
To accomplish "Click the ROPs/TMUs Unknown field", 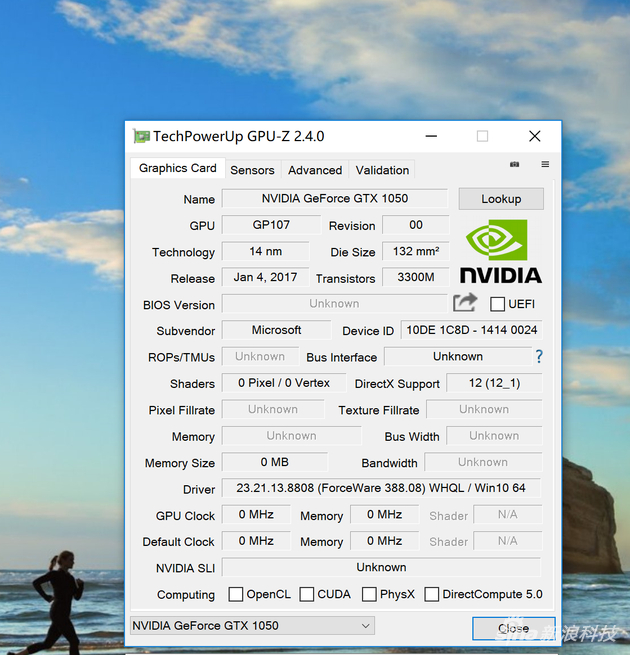I will point(260,356).
